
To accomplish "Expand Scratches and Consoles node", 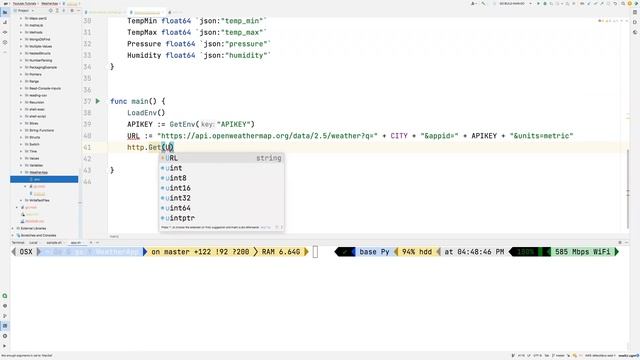I will tap(13, 236).
